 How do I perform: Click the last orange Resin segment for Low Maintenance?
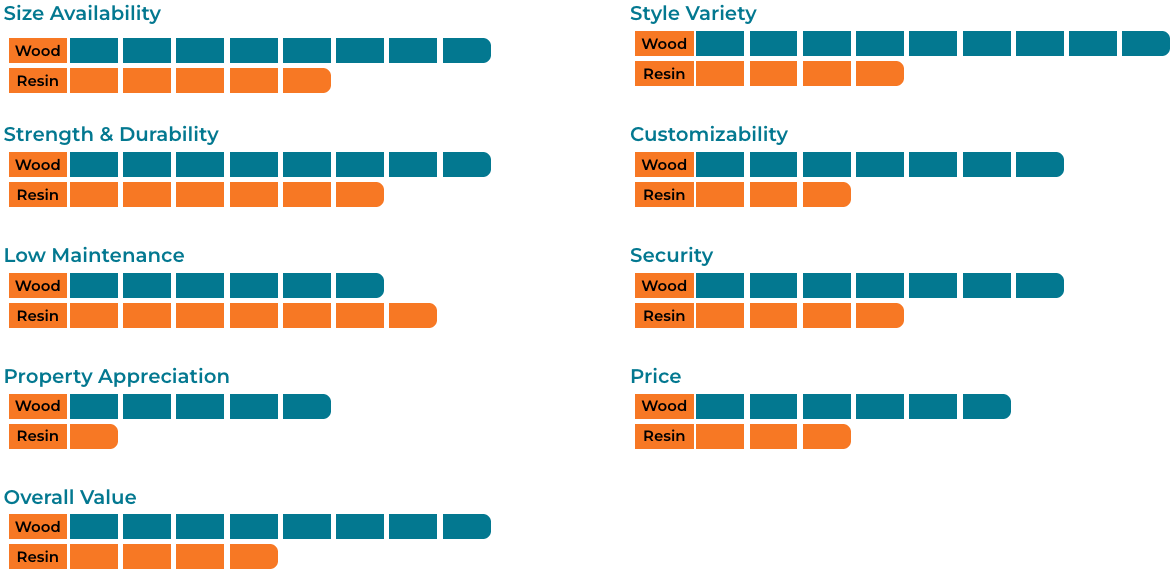tap(412, 316)
